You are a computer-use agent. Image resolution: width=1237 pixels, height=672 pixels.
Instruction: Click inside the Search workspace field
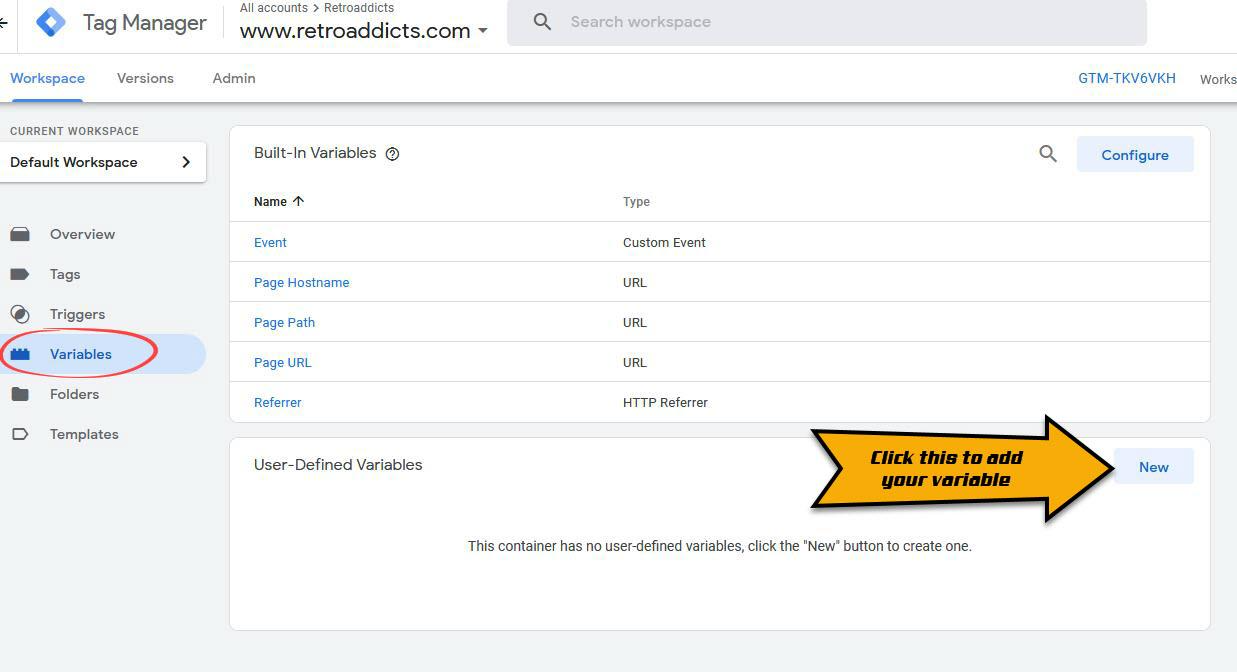click(700, 22)
